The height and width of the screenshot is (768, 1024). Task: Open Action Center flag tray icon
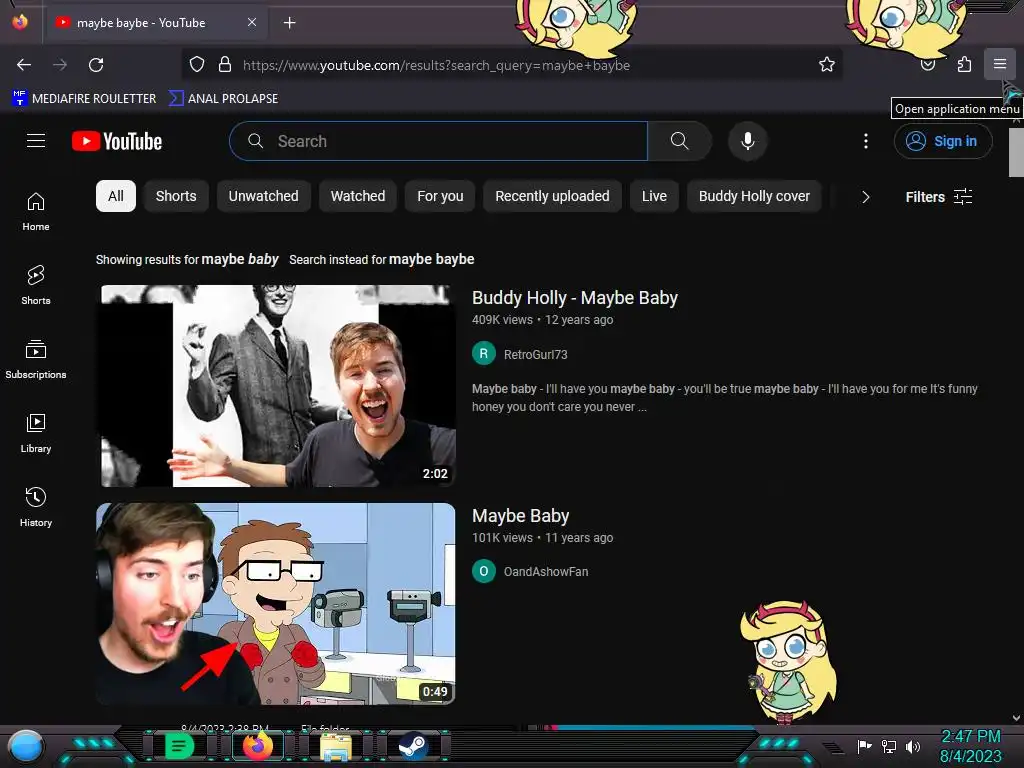865,746
